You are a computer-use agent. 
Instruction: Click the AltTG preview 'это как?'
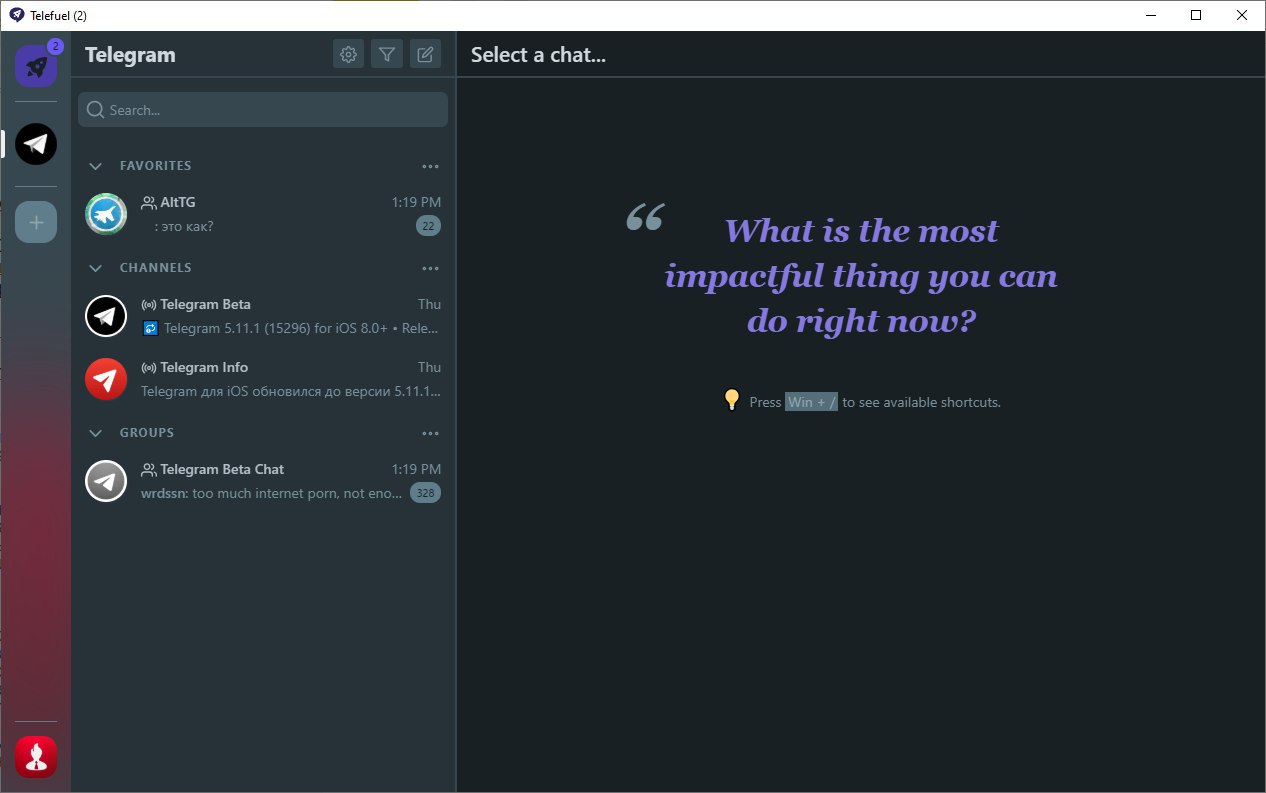tap(183, 227)
